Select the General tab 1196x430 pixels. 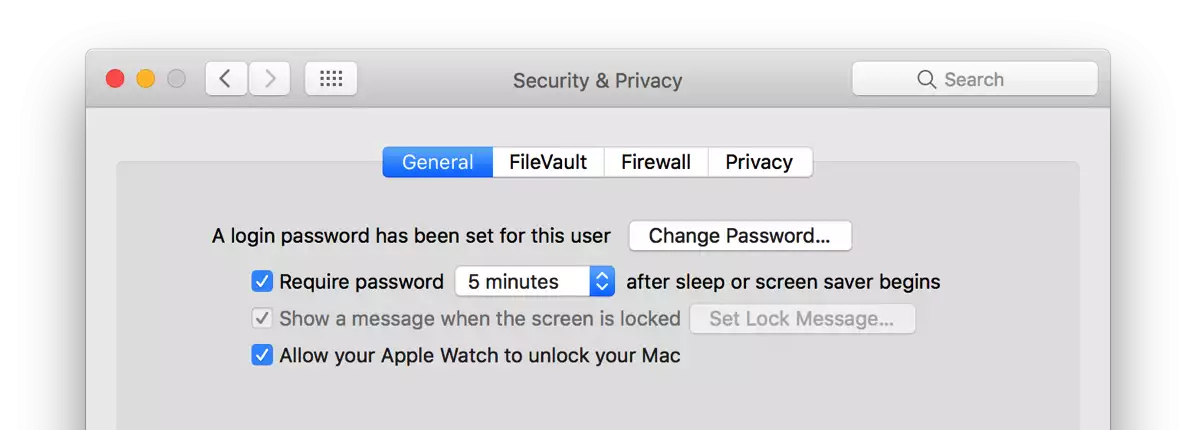tap(437, 162)
